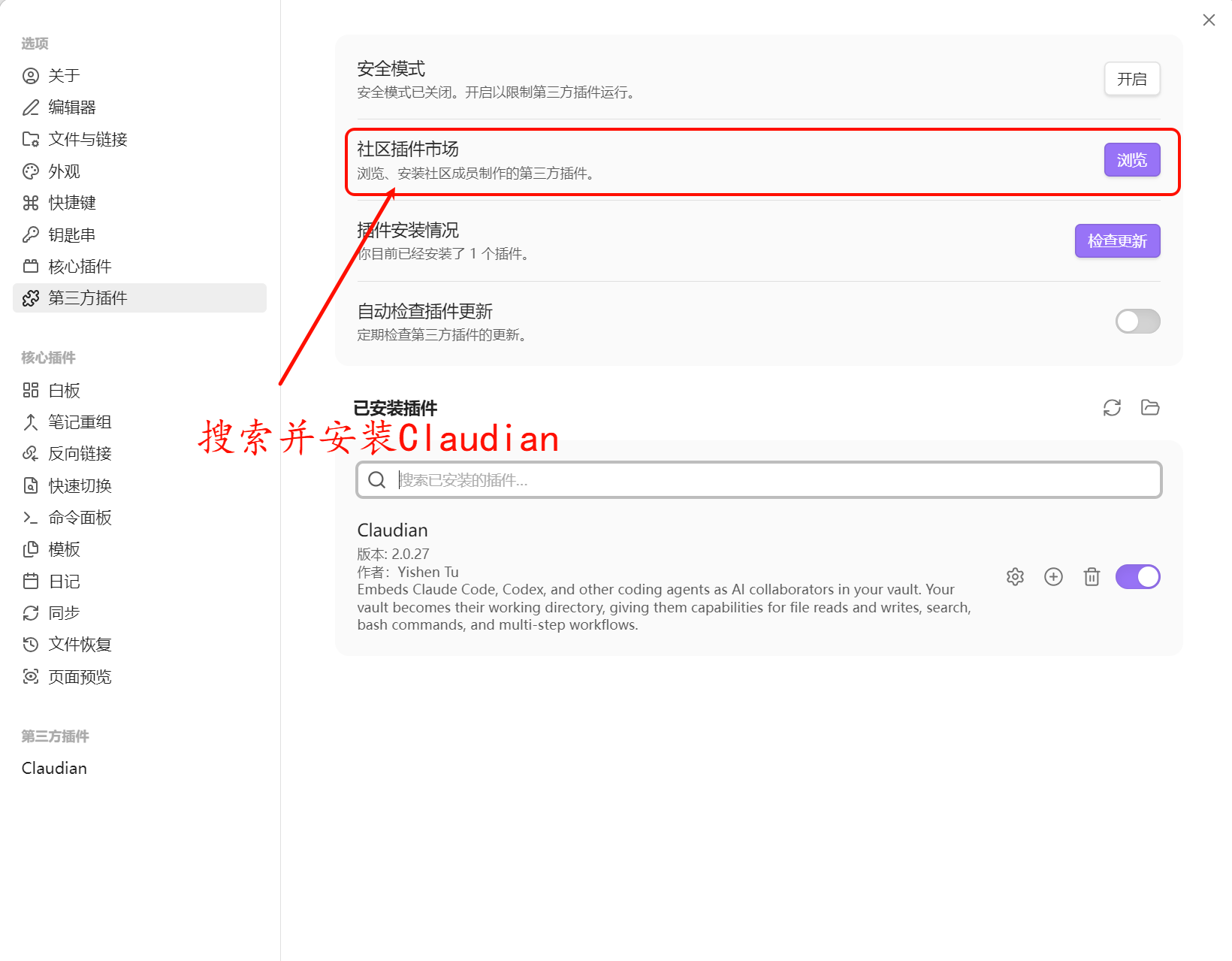
Task: Click the magnifier icon in plugin search
Action: point(377,479)
